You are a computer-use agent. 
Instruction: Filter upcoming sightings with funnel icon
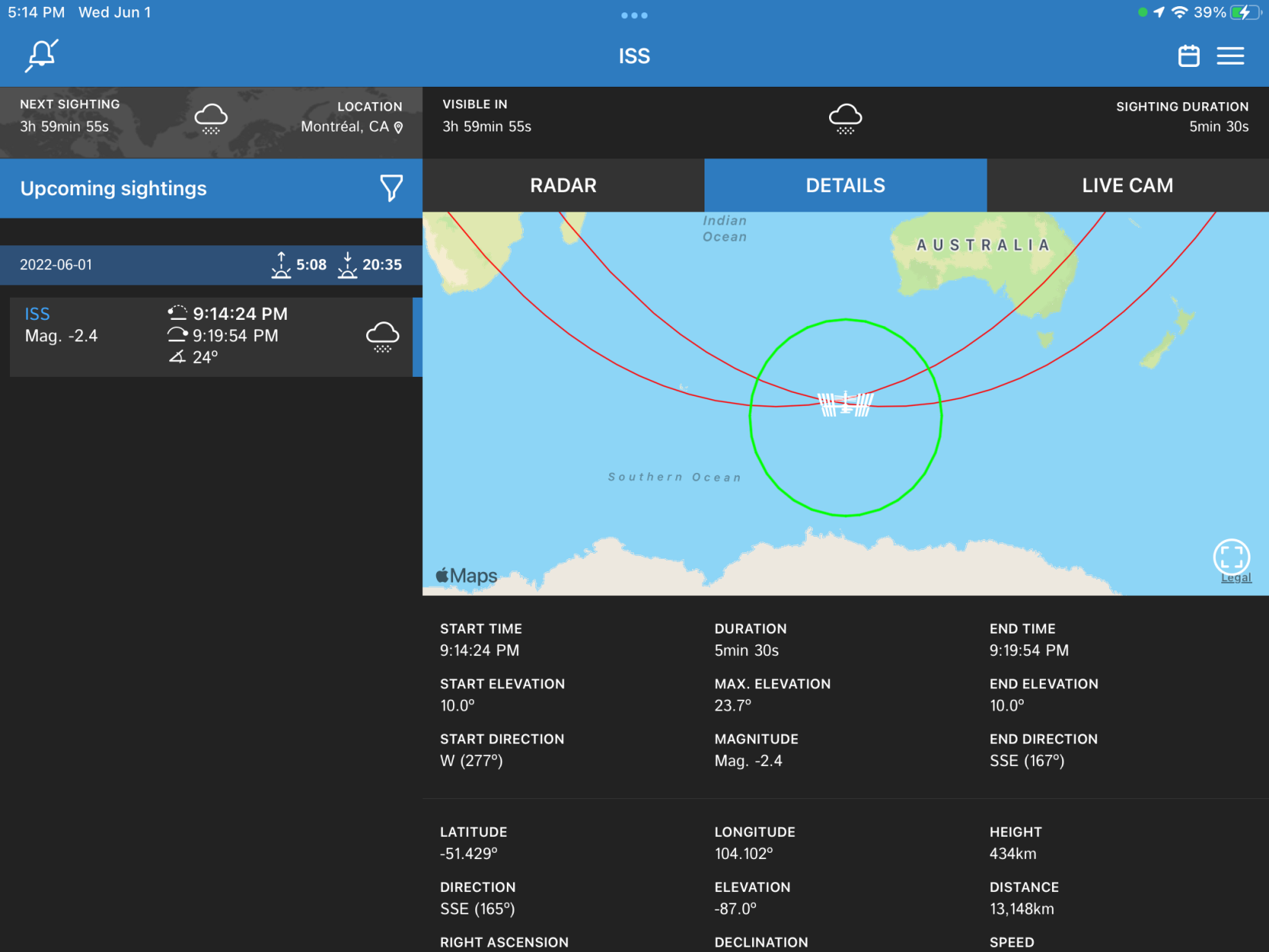(x=391, y=188)
